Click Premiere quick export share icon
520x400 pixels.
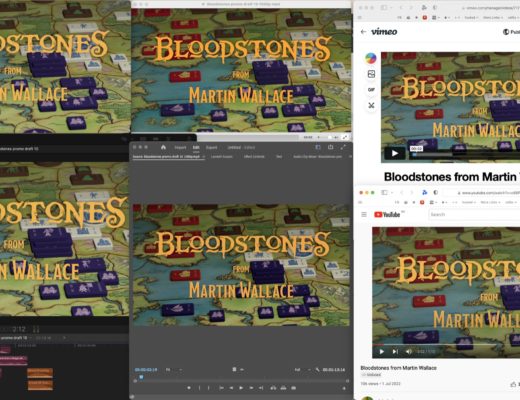[330, 147]
